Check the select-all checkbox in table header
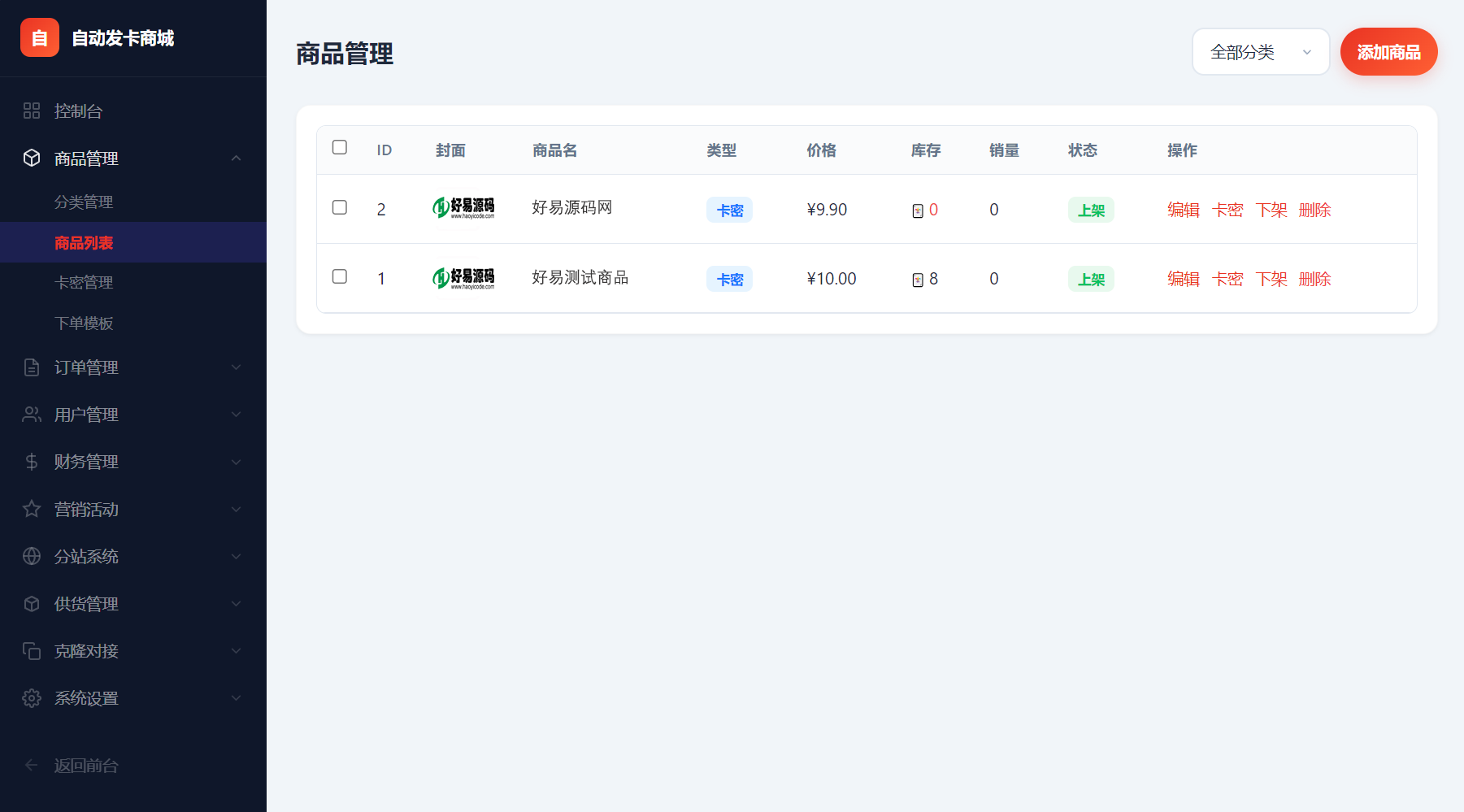 [339, 147]
